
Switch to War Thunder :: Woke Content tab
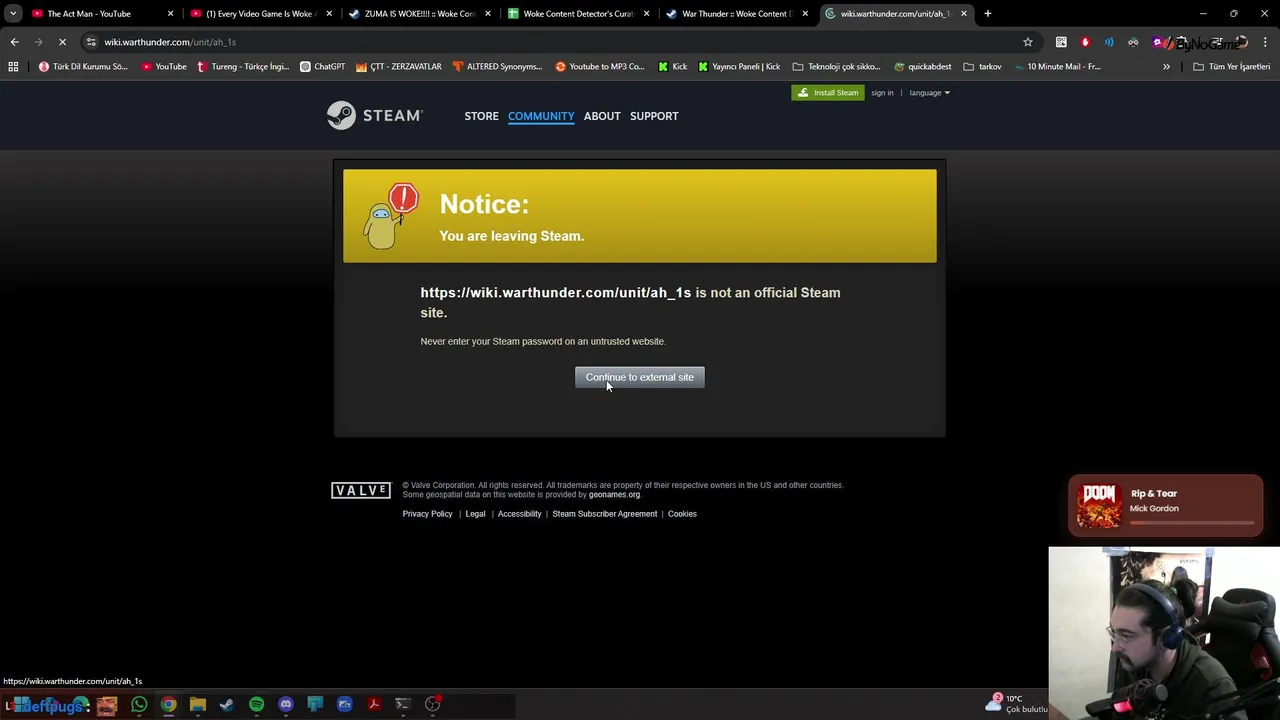(x=736, y=14)
